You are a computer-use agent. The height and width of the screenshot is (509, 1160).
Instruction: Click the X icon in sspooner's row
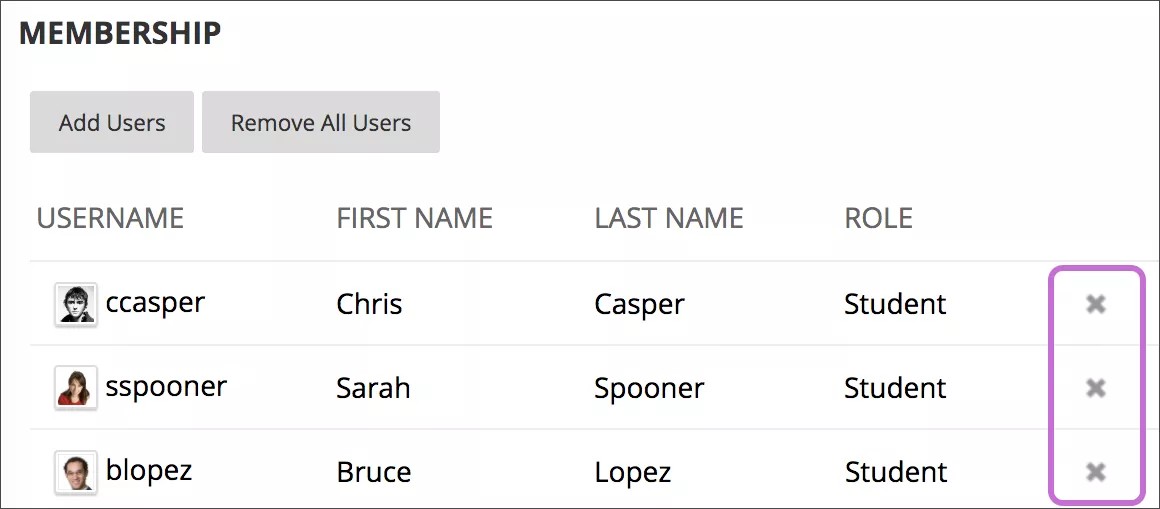1096,388
